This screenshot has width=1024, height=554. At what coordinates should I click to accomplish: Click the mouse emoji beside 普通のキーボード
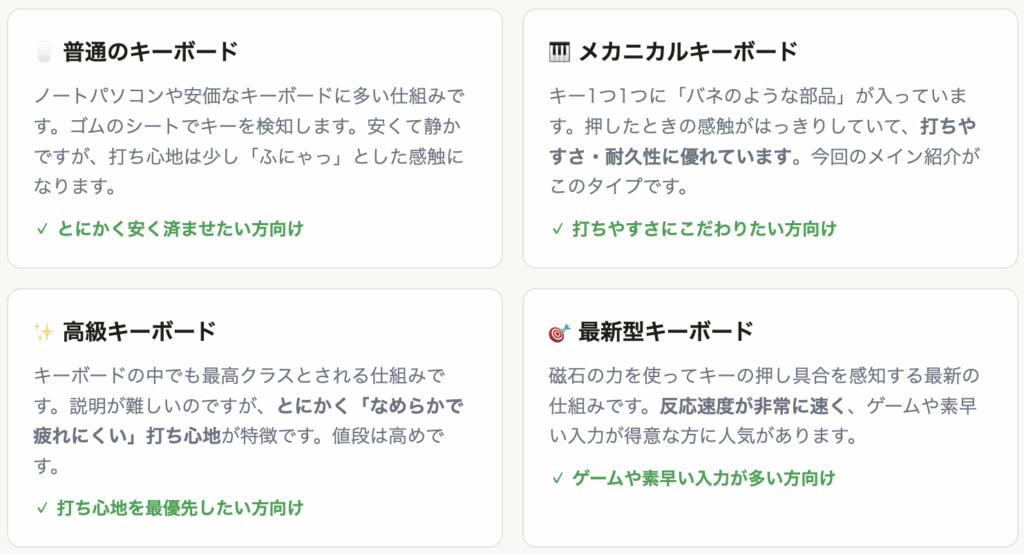point(43,52)
